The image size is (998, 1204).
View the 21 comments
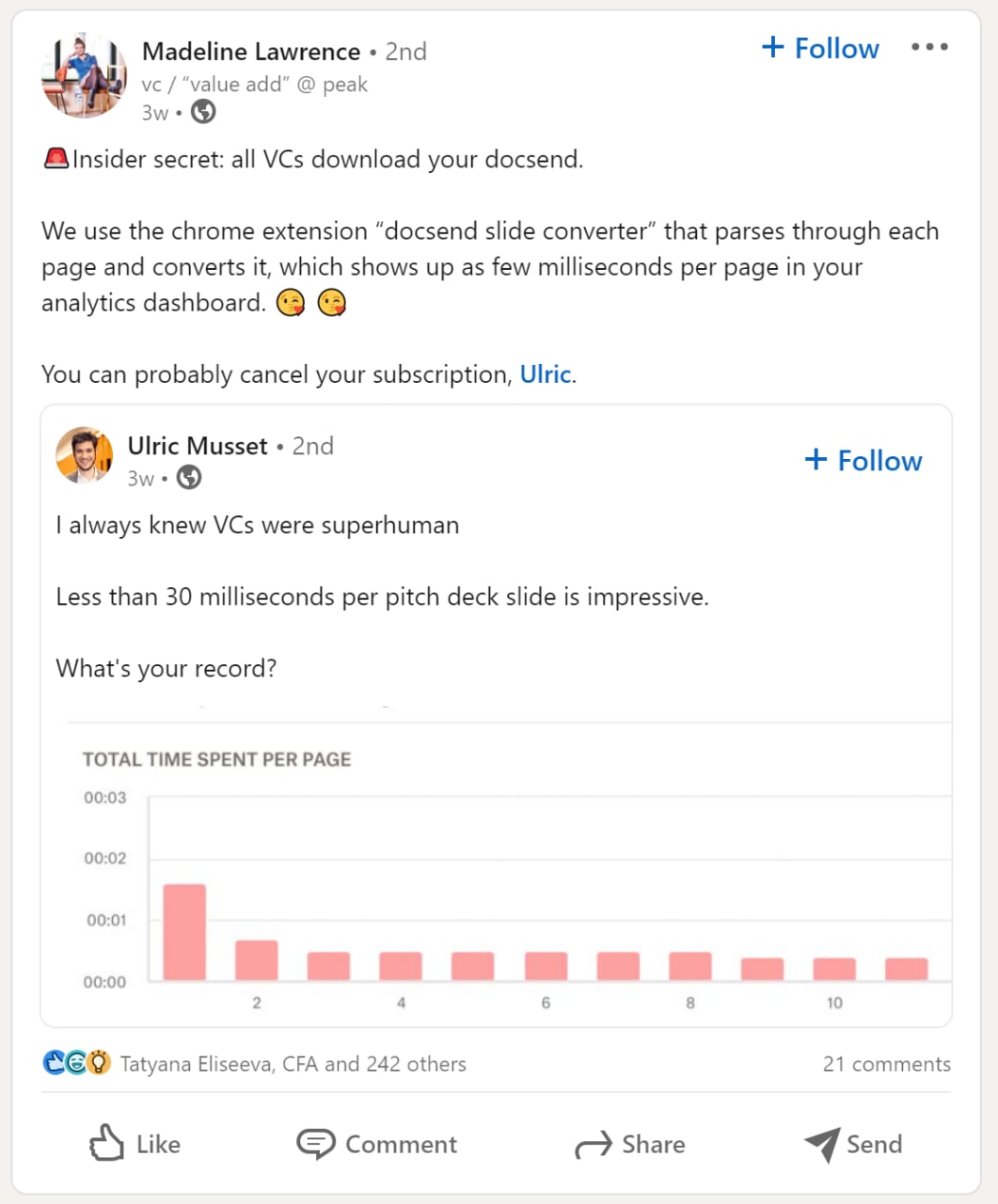[x=886, y=1064]
